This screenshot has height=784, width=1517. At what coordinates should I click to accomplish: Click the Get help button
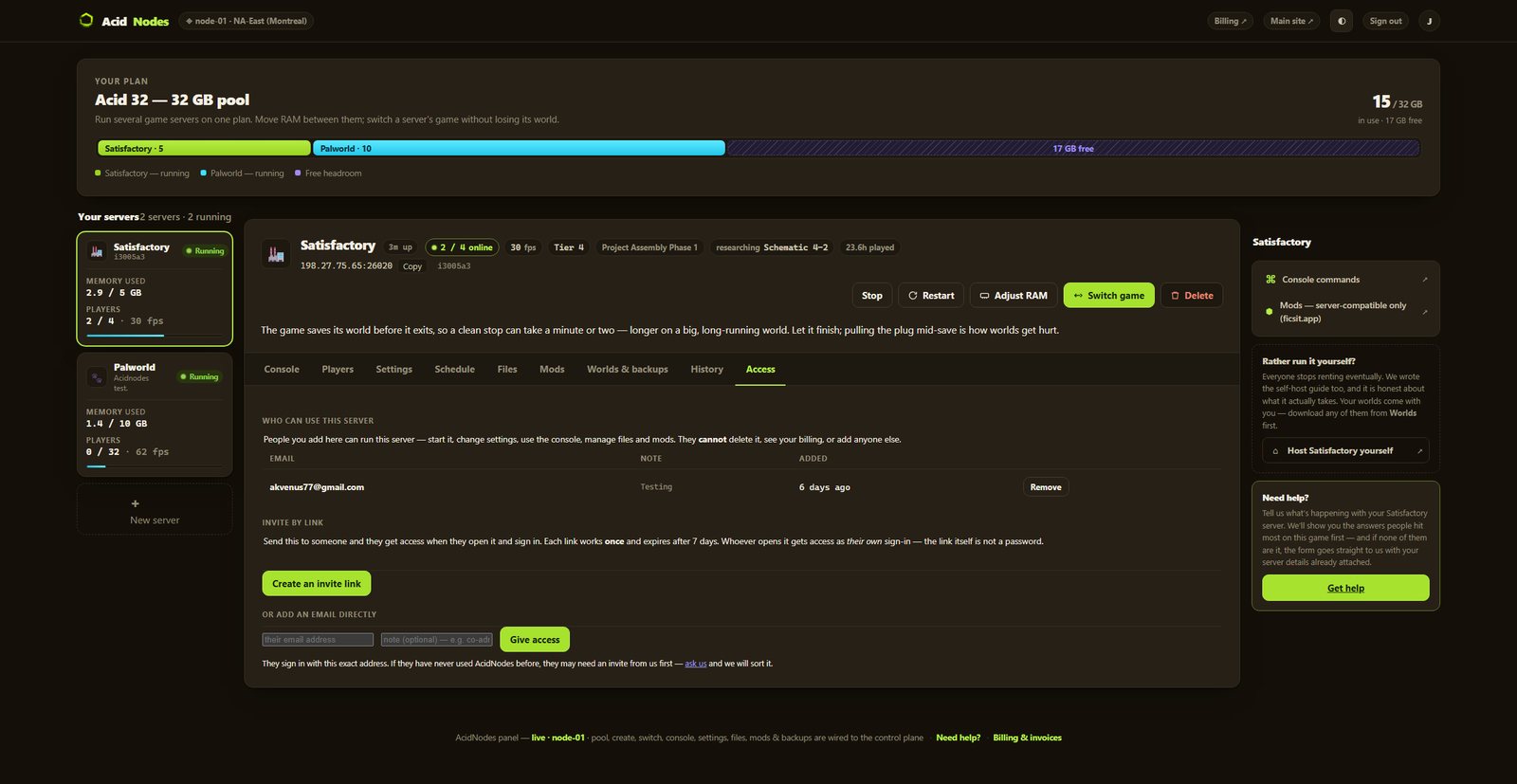tap(1345, 588)
